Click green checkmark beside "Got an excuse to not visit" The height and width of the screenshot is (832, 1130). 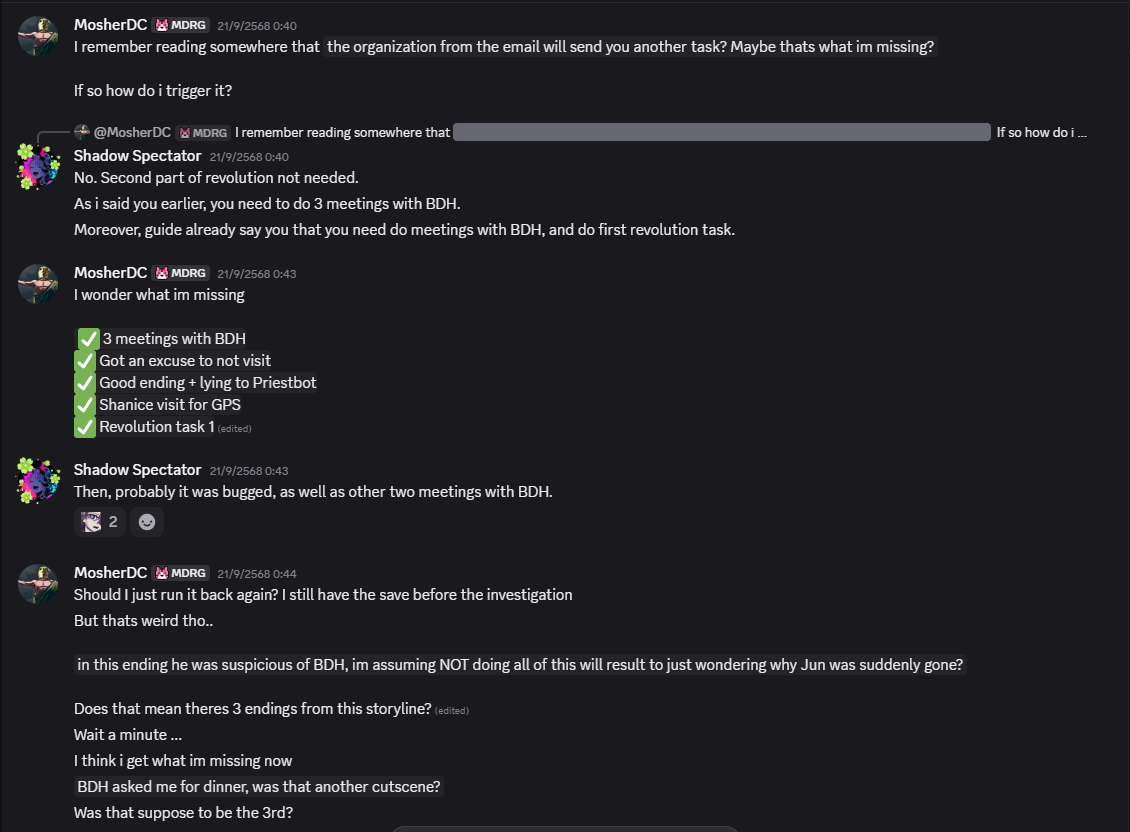click(85, 361)
